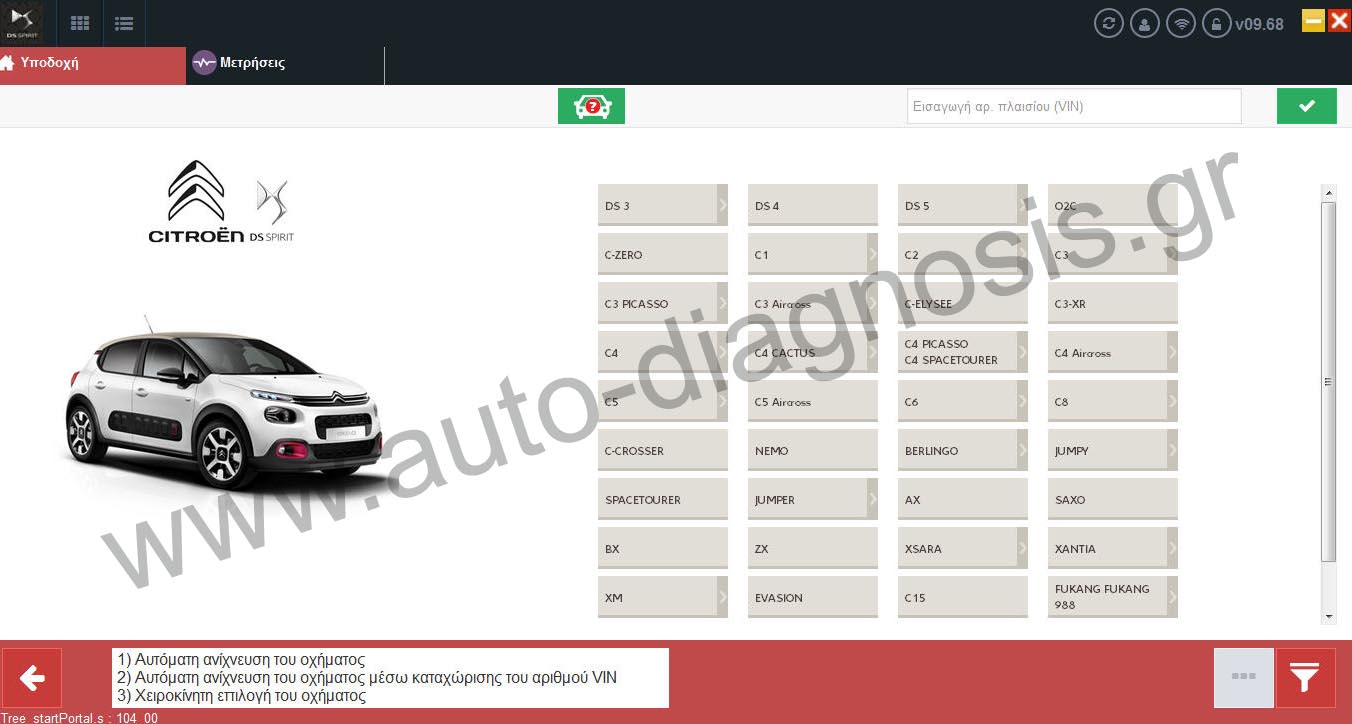Click the version v09.68 label
Image resolution: width=1352 pixels, height=724 pixels.
1260,24
